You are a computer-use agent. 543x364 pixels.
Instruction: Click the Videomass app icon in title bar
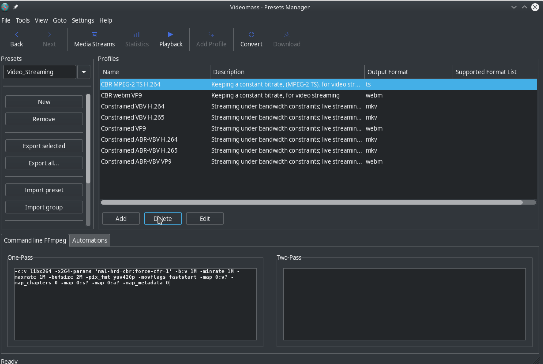pyautogui.click(x=5, y=7)
